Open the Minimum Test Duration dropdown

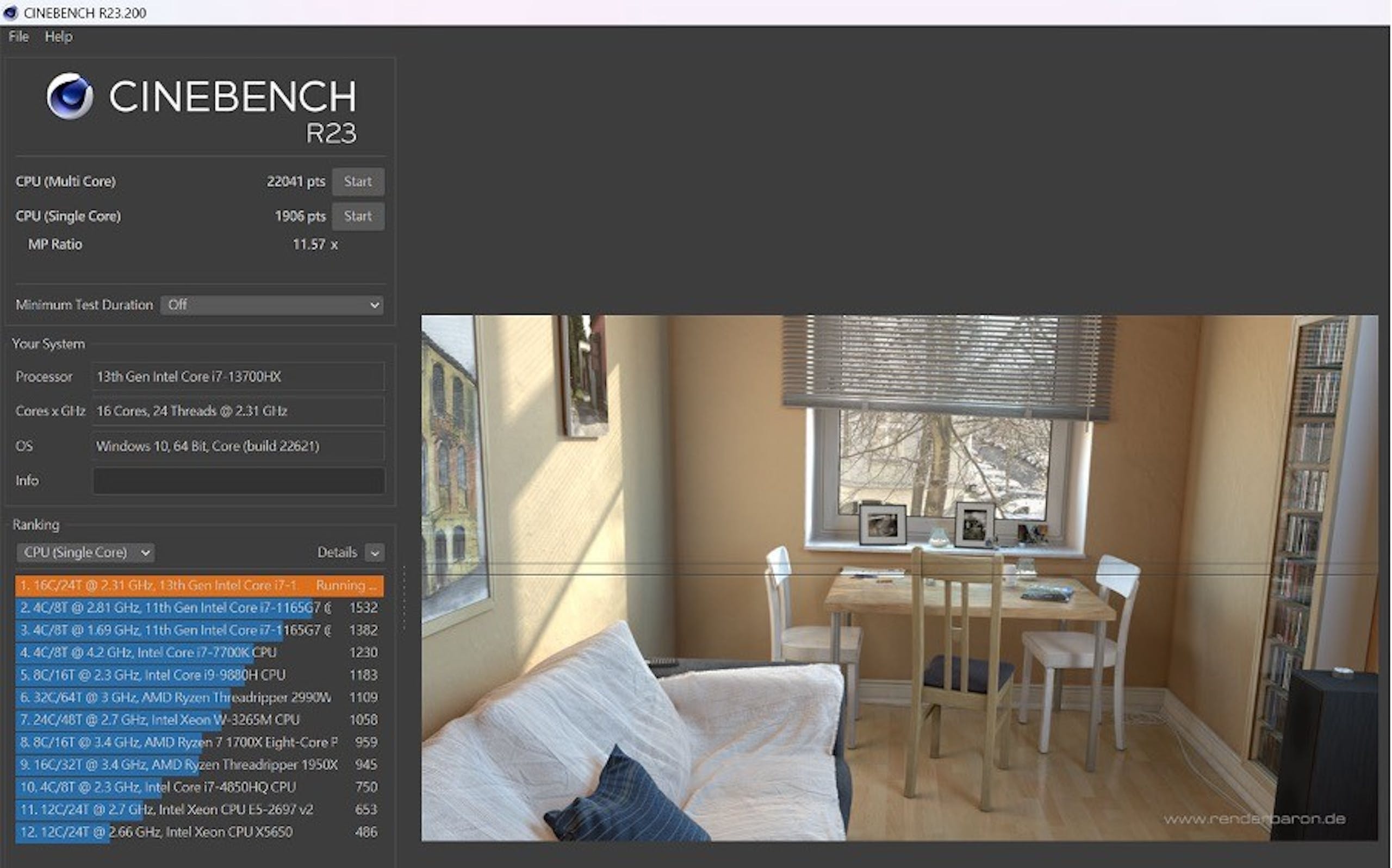coord(272,305)
